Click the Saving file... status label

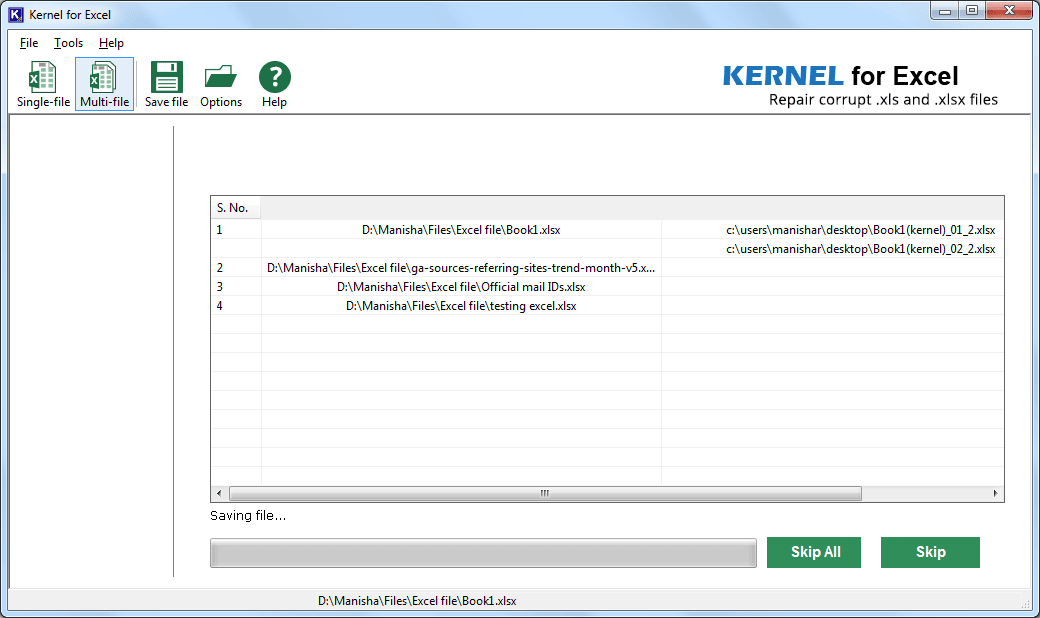[248, 516]
